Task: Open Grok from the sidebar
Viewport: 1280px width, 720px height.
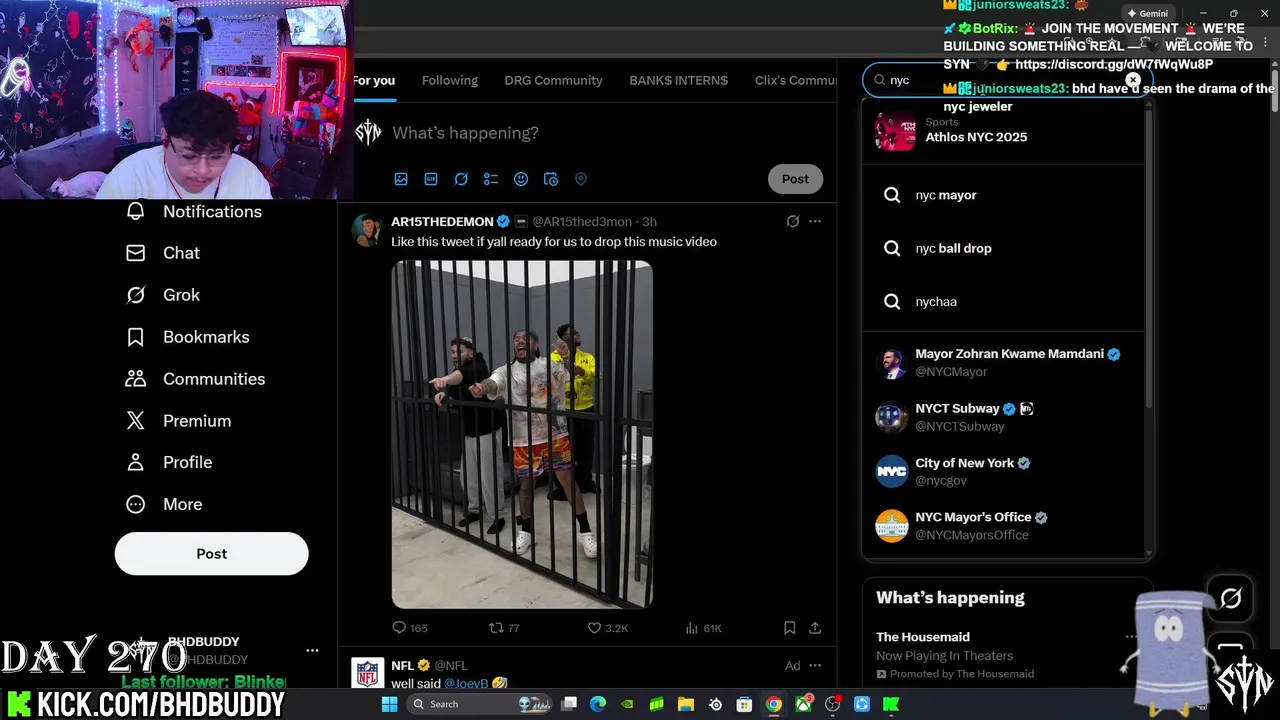Action: pyautogui.click(x=162, y=295)
